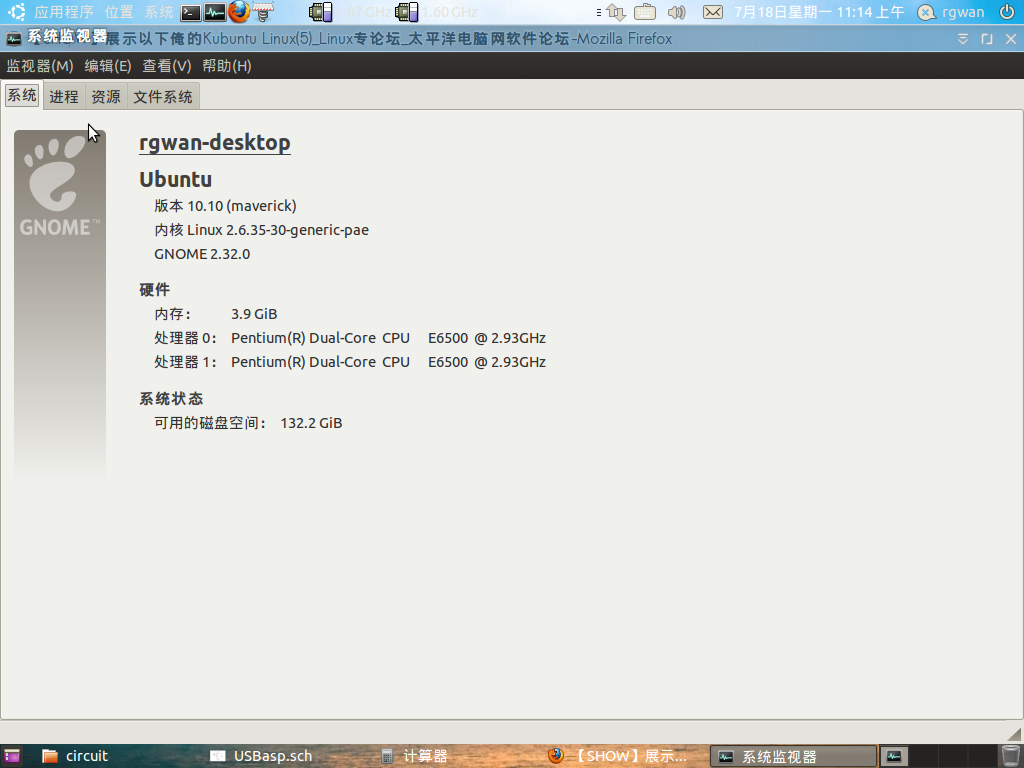The height and width of the screenshot is (768, 1024).
Task: Launch terminal from top panel icon
Action: 191,12
